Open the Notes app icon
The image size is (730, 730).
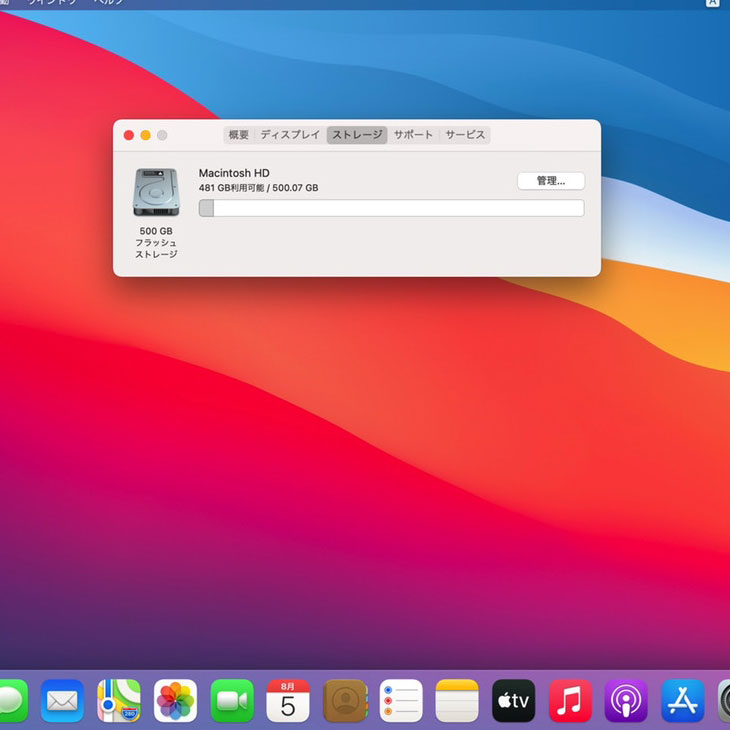(x=457, y=700)
